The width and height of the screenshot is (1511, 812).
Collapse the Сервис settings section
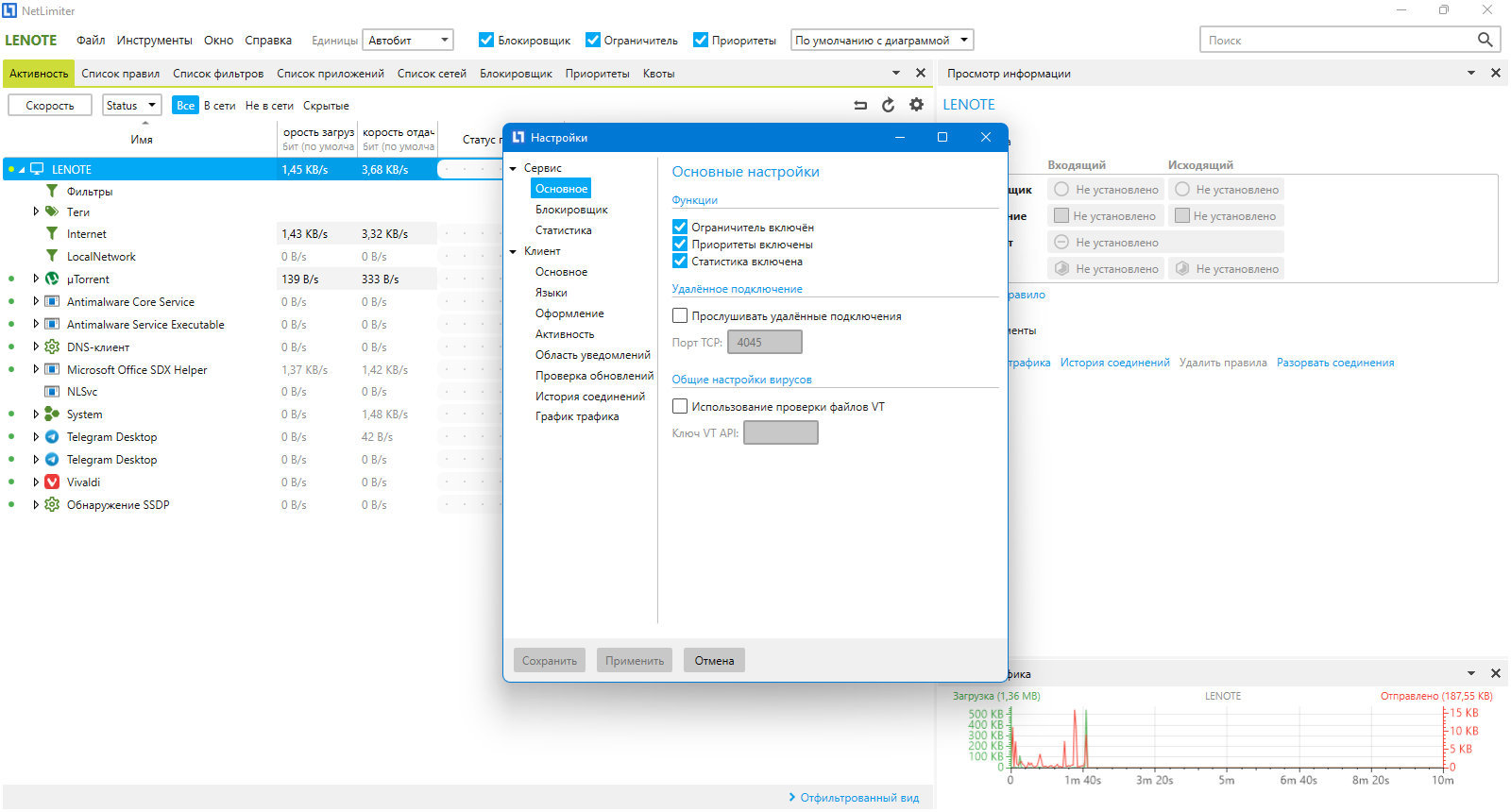pos(513,168)
